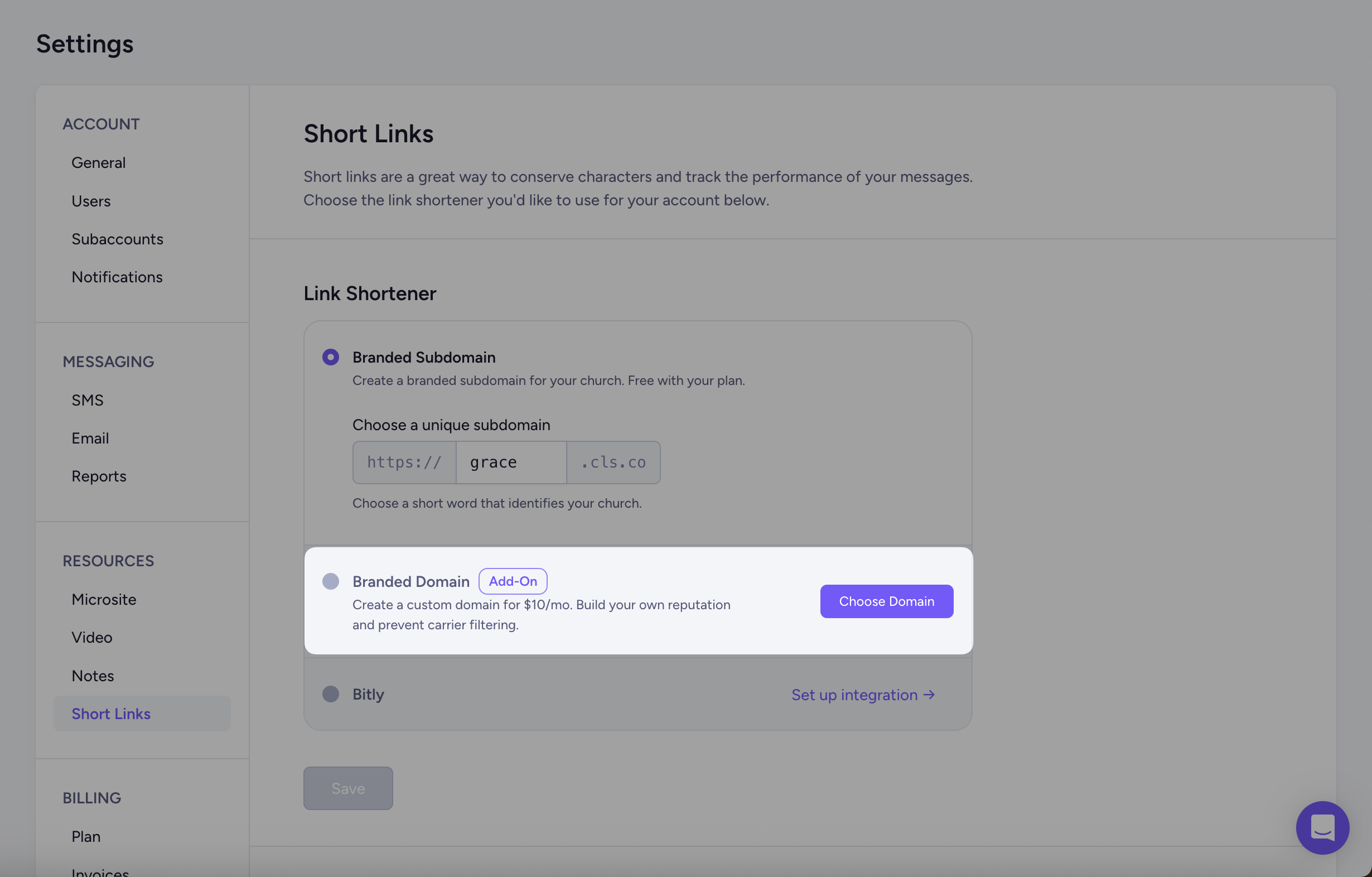Go to Email messaging settings

coord(90,438)
